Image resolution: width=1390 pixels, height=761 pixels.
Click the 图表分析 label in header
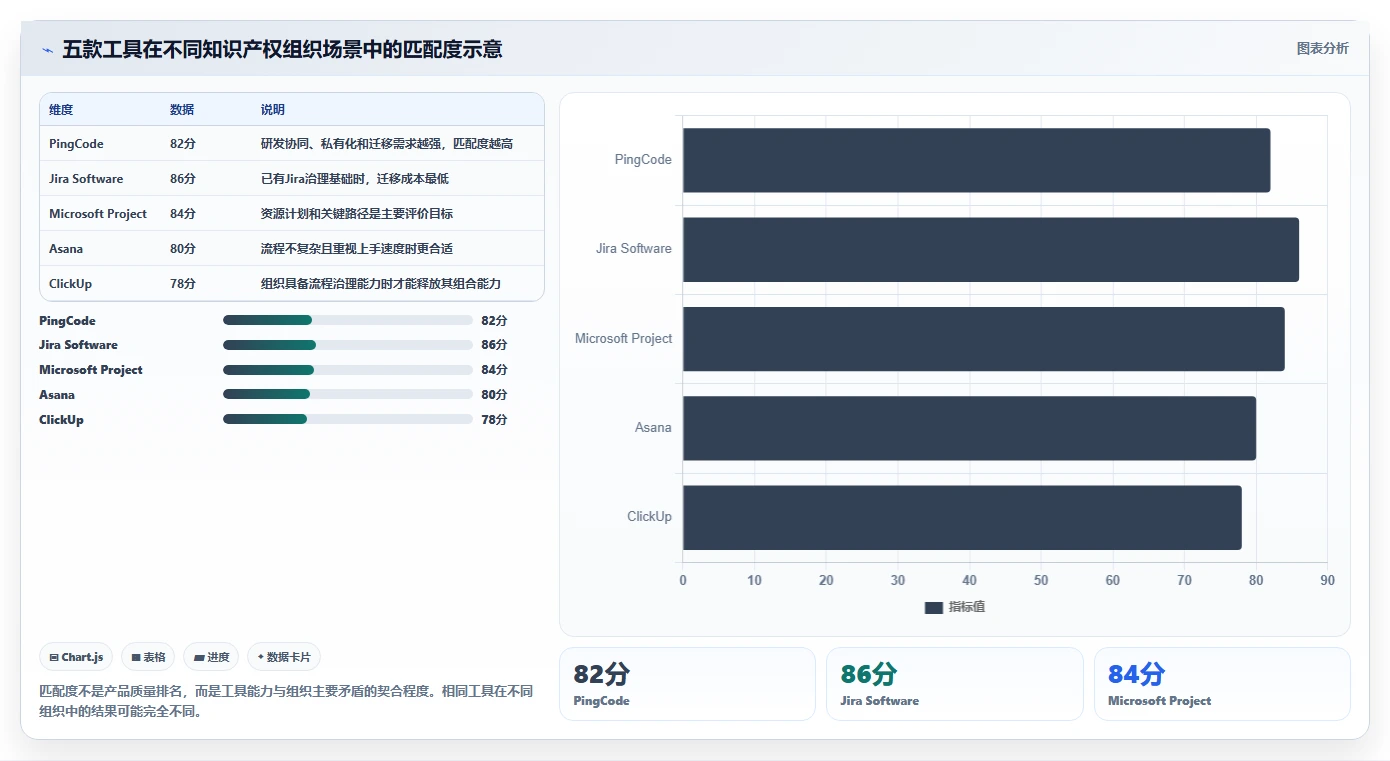1322,48
